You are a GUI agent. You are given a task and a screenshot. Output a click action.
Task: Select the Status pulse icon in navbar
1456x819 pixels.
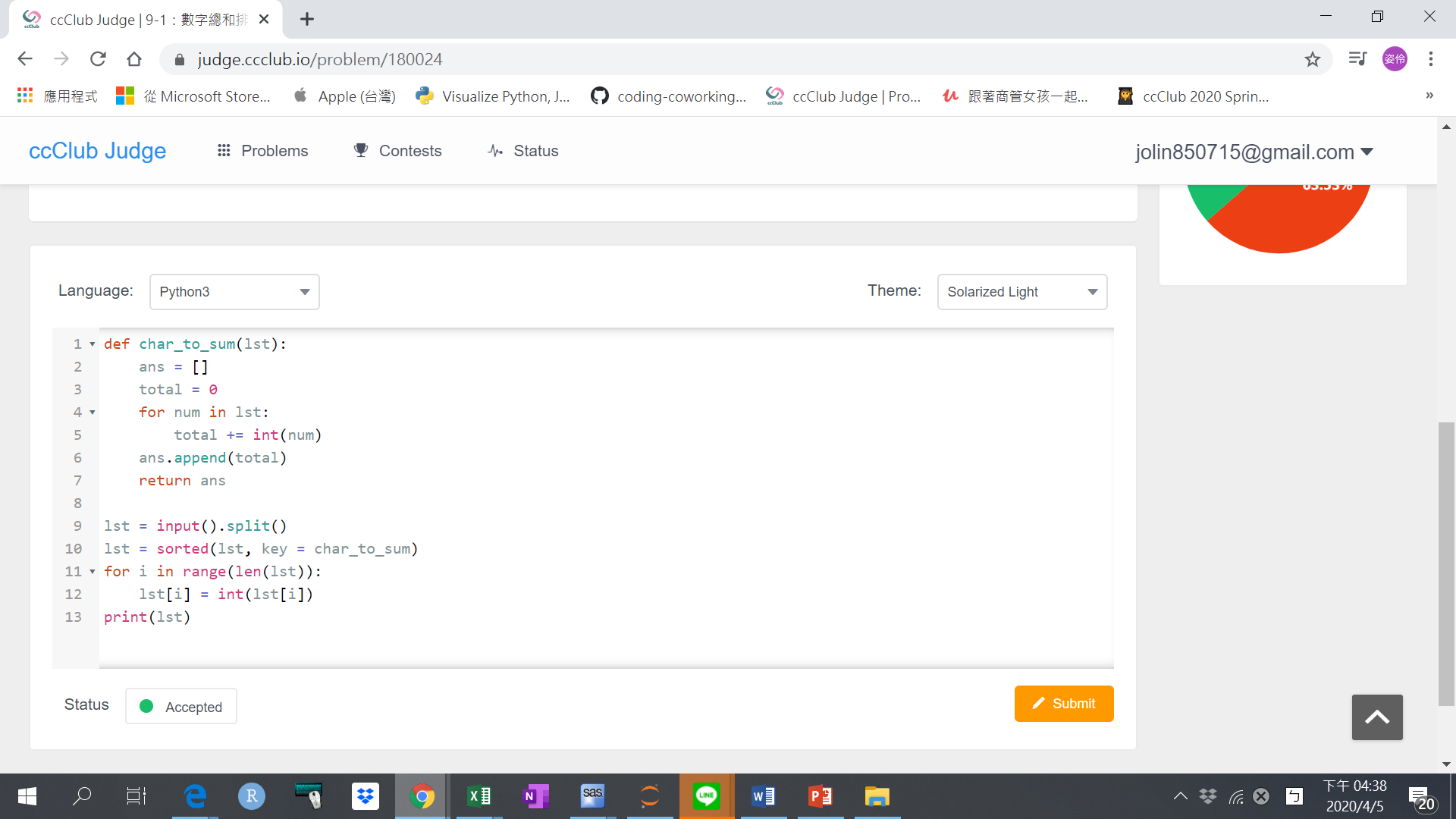pos(495,150)
